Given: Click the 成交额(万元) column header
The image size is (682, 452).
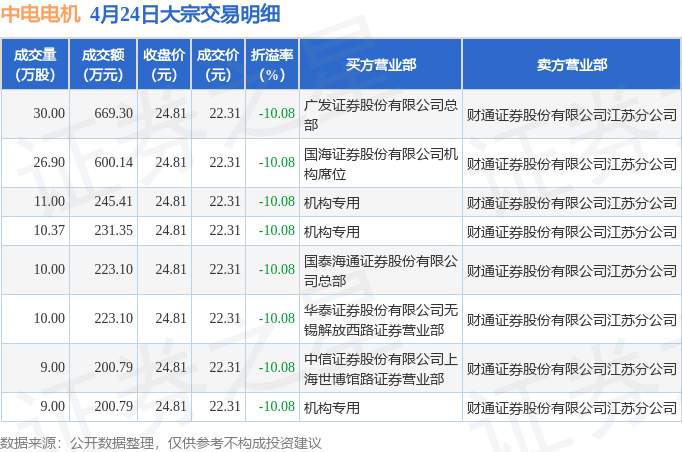Looking at the screenshot, I should [103, 64].
